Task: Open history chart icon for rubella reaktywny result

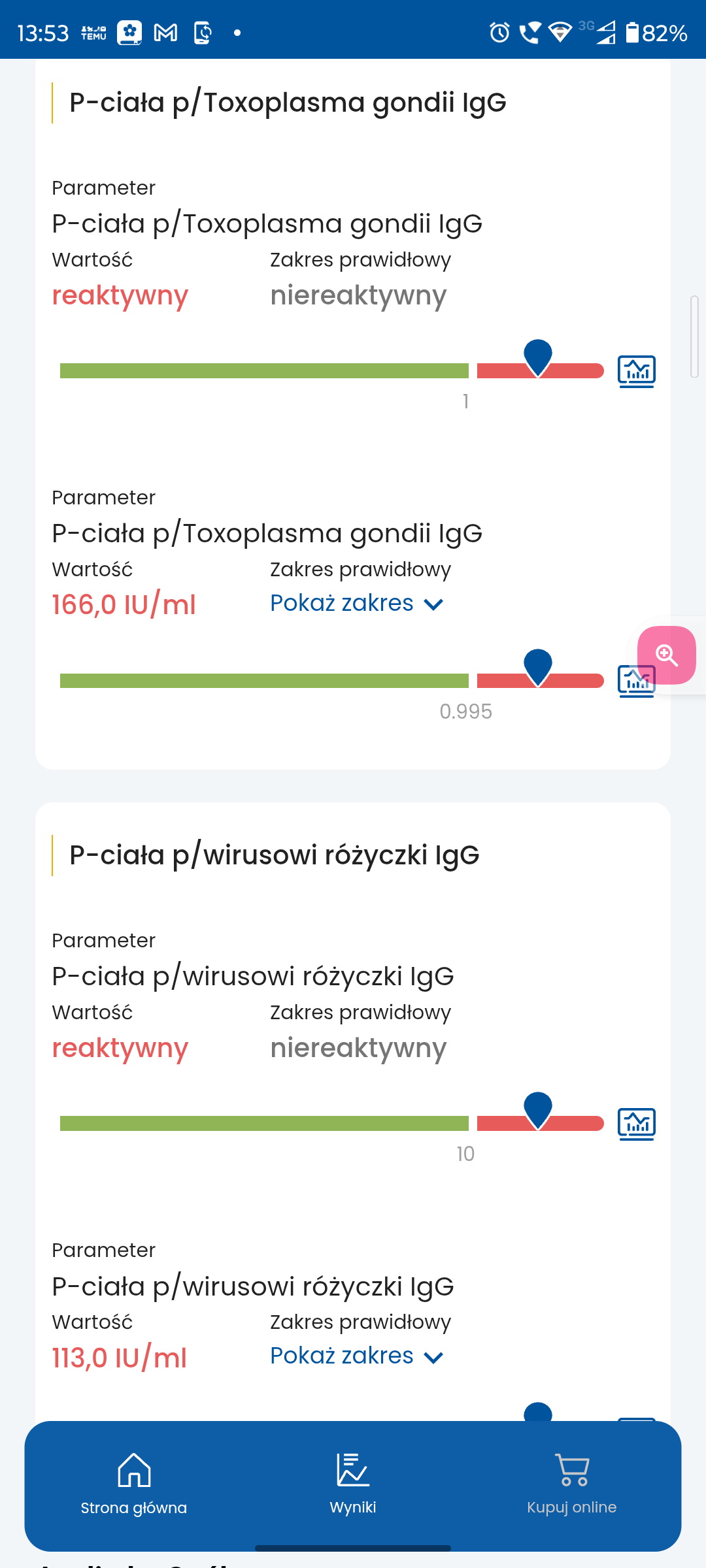Action: (x=636, y=1124)
